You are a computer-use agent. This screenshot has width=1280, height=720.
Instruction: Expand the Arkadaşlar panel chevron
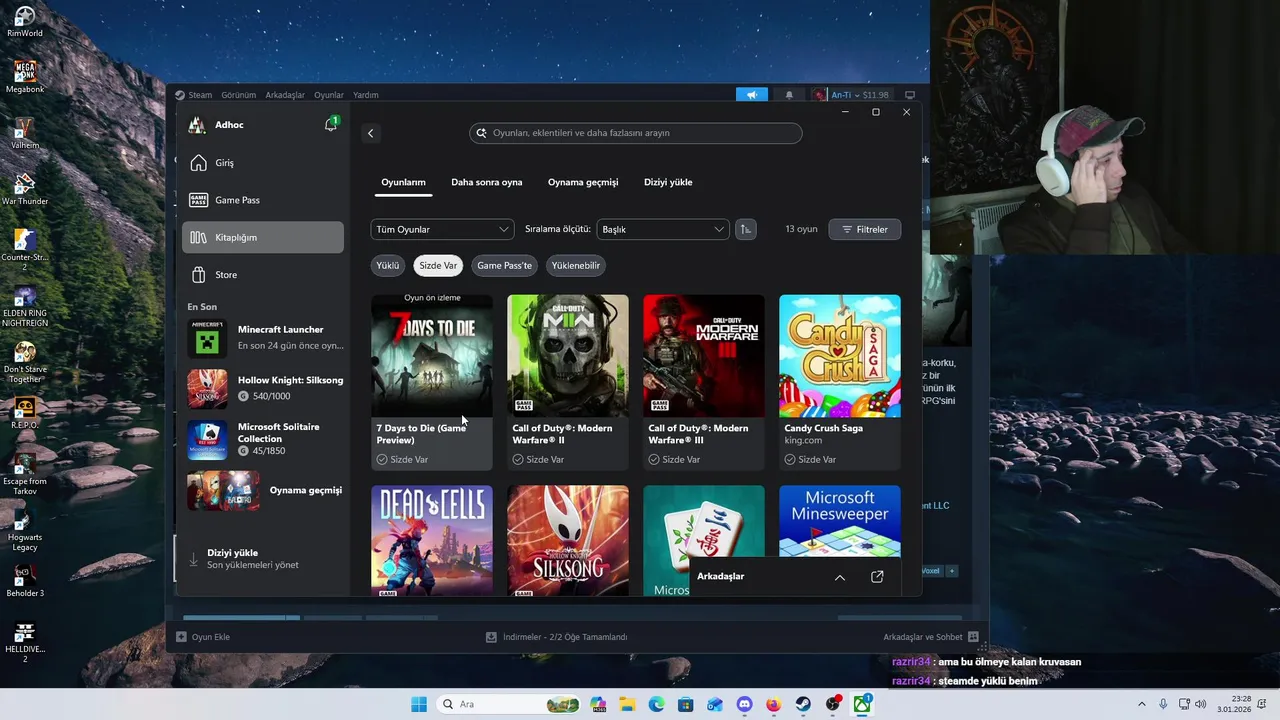(x=840, y=577)
